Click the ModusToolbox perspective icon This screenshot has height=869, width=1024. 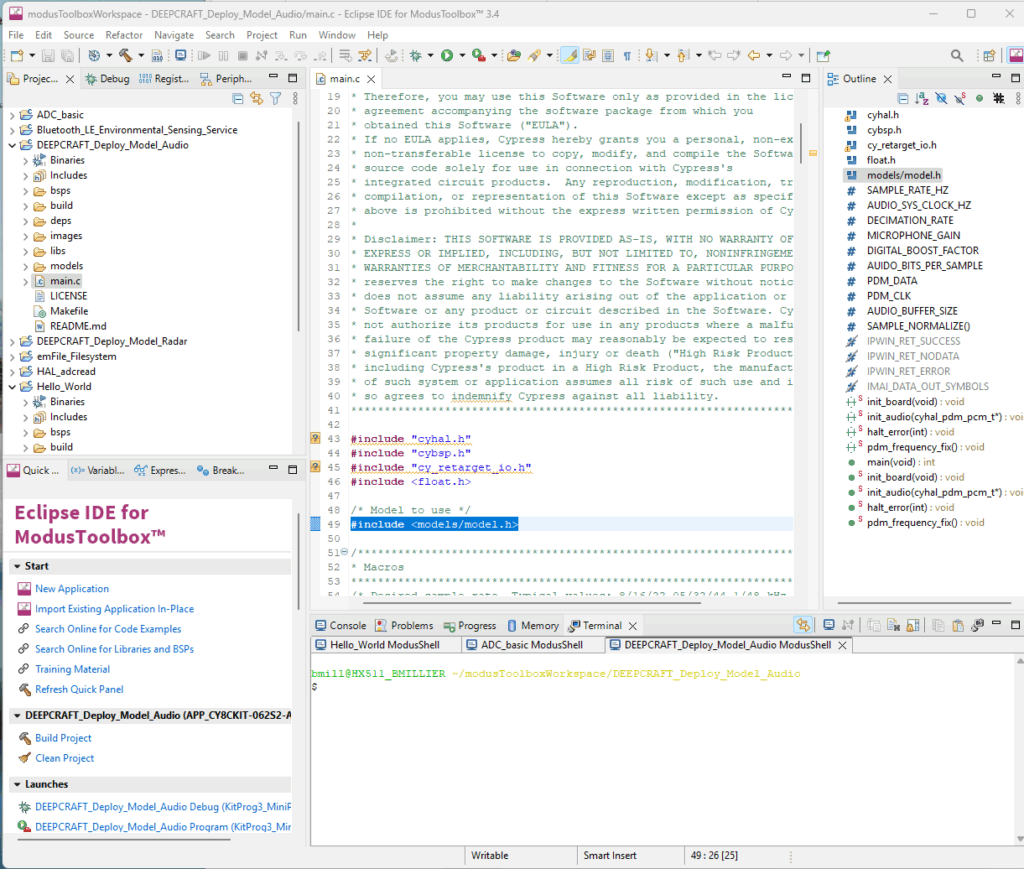point(1016,55)
